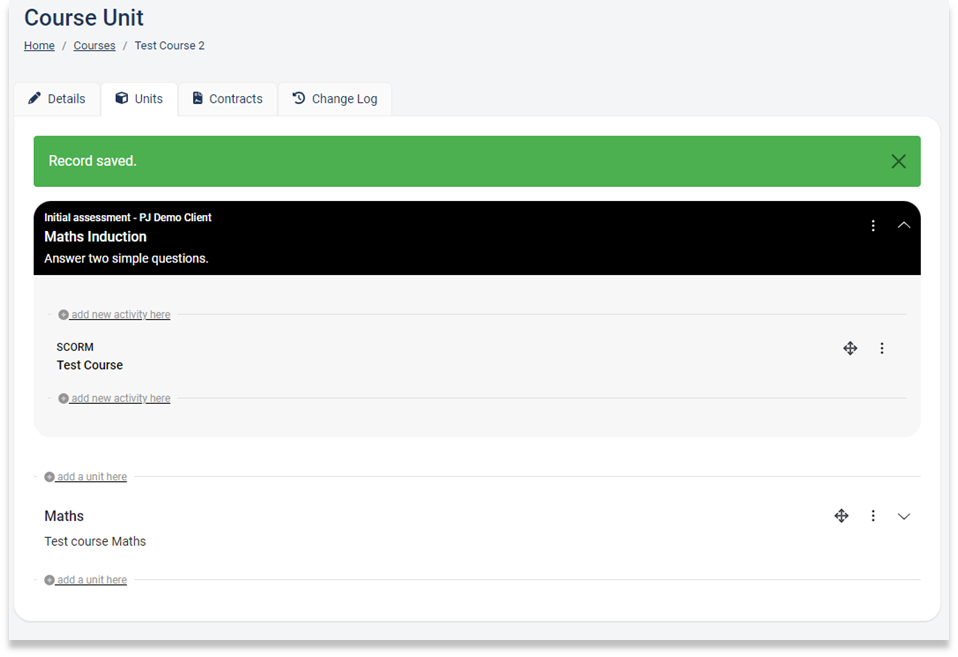This screenshot has height=657, width=958.
Task: Click the SCORM activity type label
Action: [x=75, y=347]
